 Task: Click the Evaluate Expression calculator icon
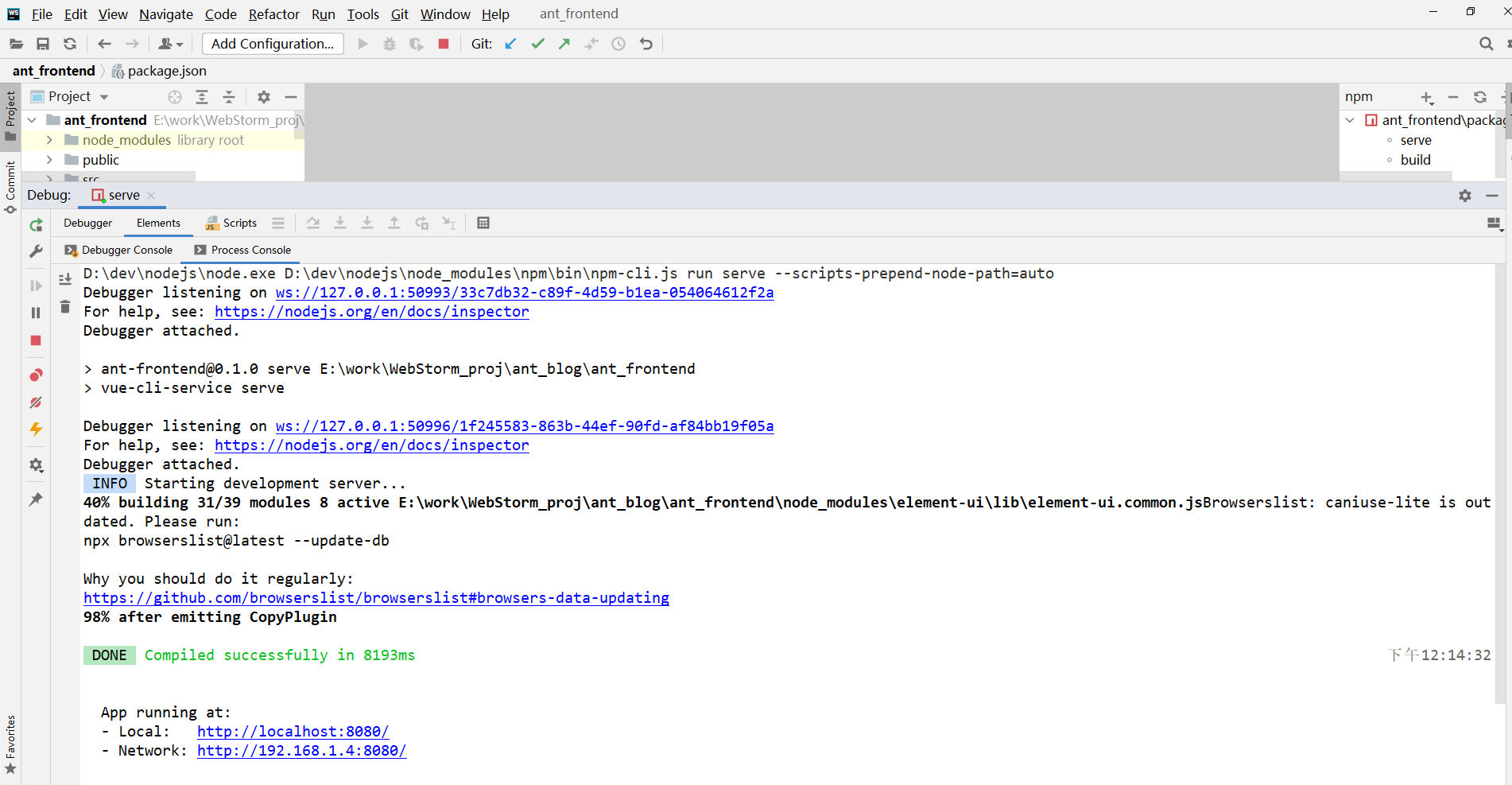(483, 223)
